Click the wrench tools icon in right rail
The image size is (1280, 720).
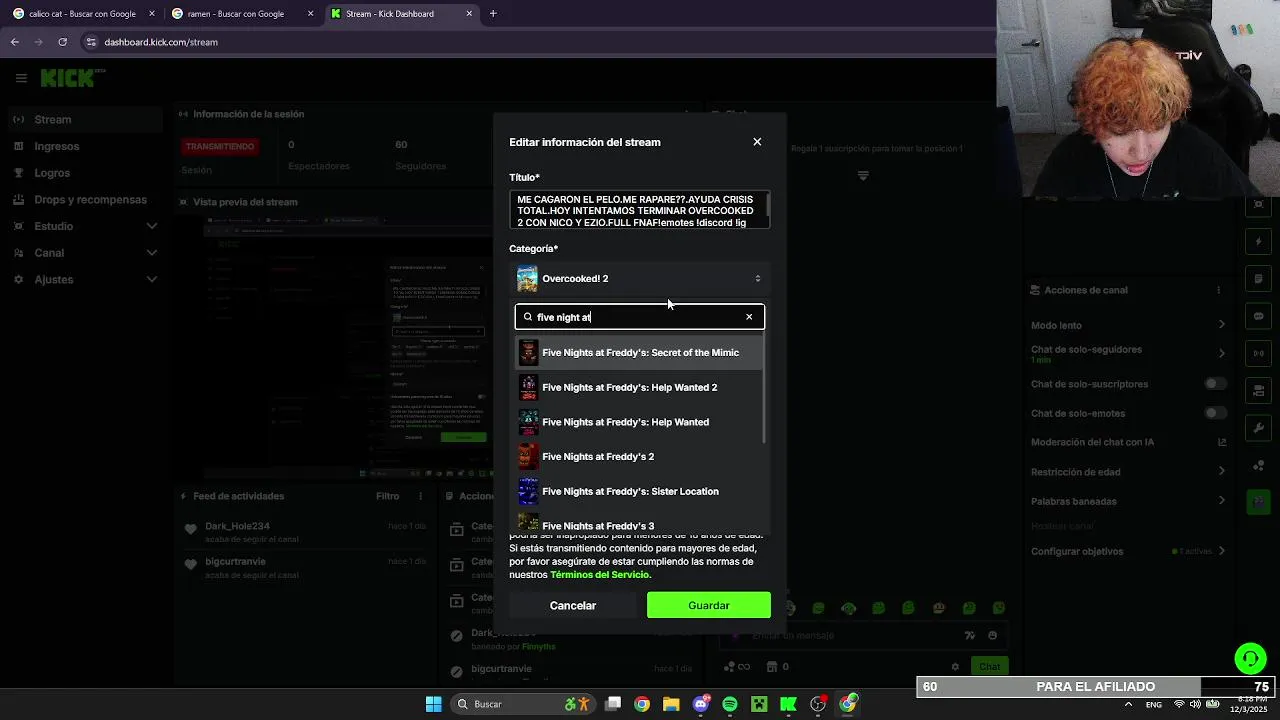1259,428
